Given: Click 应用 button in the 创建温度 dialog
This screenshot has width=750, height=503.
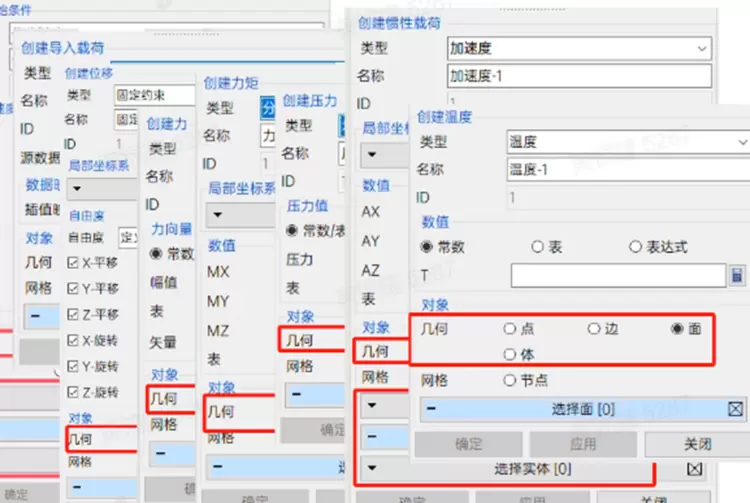Looking at the screenshot, I should point(582,443).
